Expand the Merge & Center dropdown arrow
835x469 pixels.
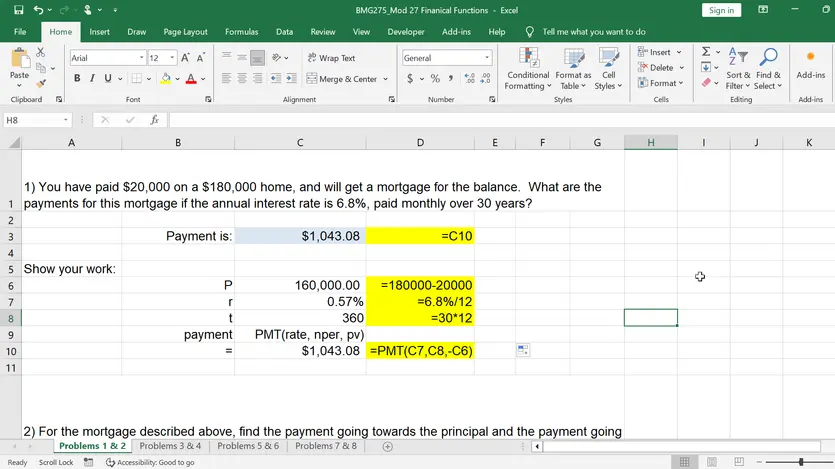(x=386, y=79)
